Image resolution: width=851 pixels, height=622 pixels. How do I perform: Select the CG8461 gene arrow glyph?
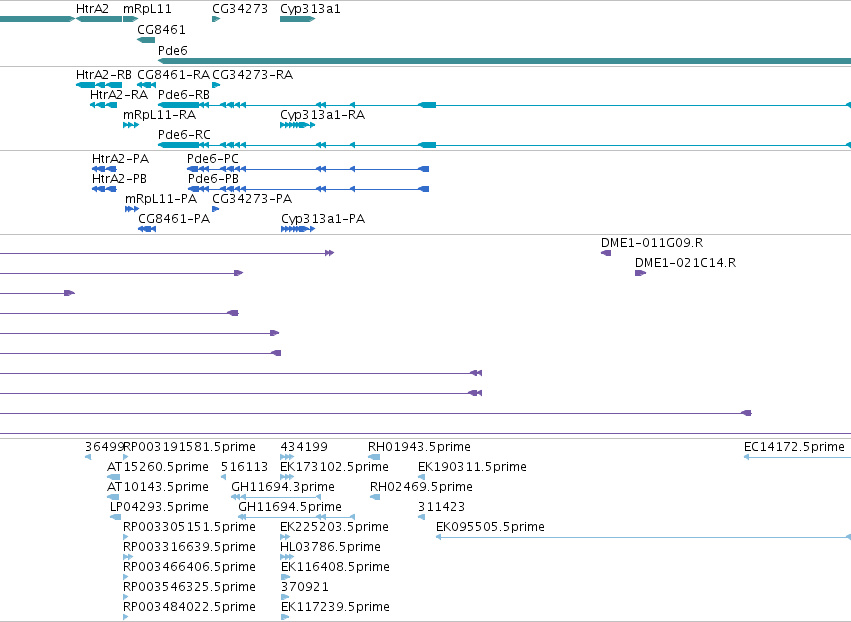146,40
